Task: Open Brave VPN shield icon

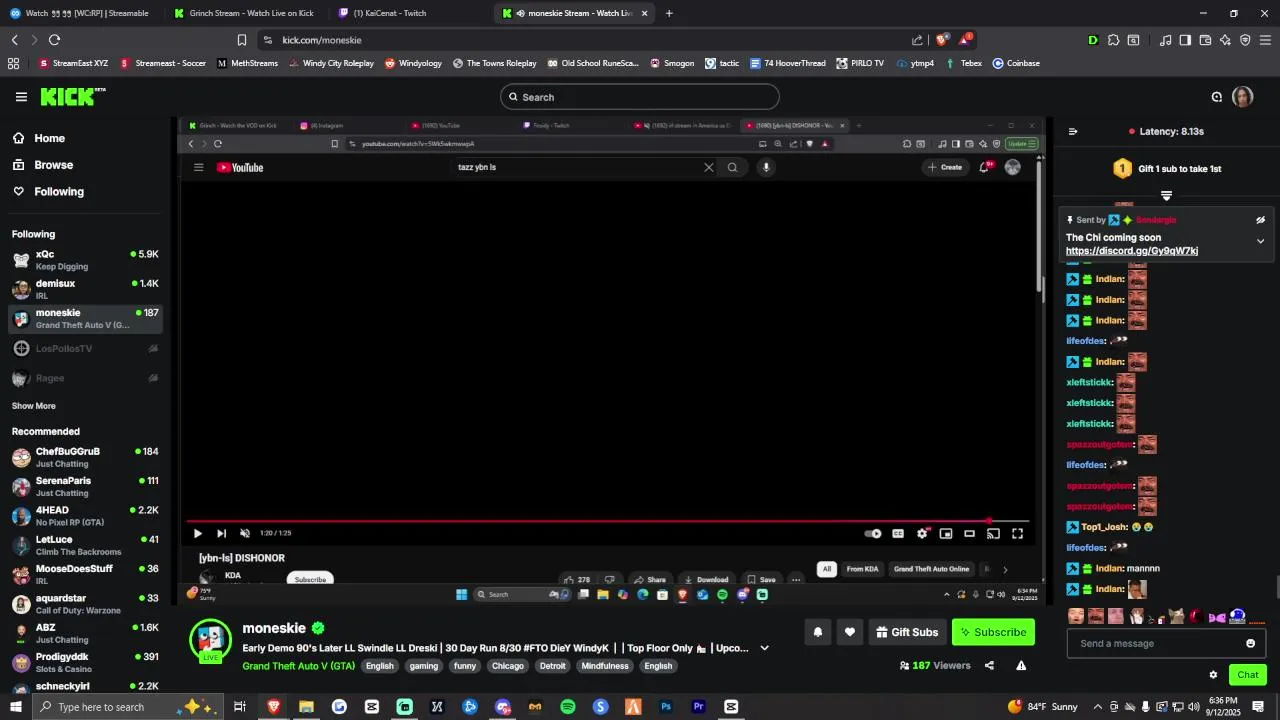Action: [1245, 40]
